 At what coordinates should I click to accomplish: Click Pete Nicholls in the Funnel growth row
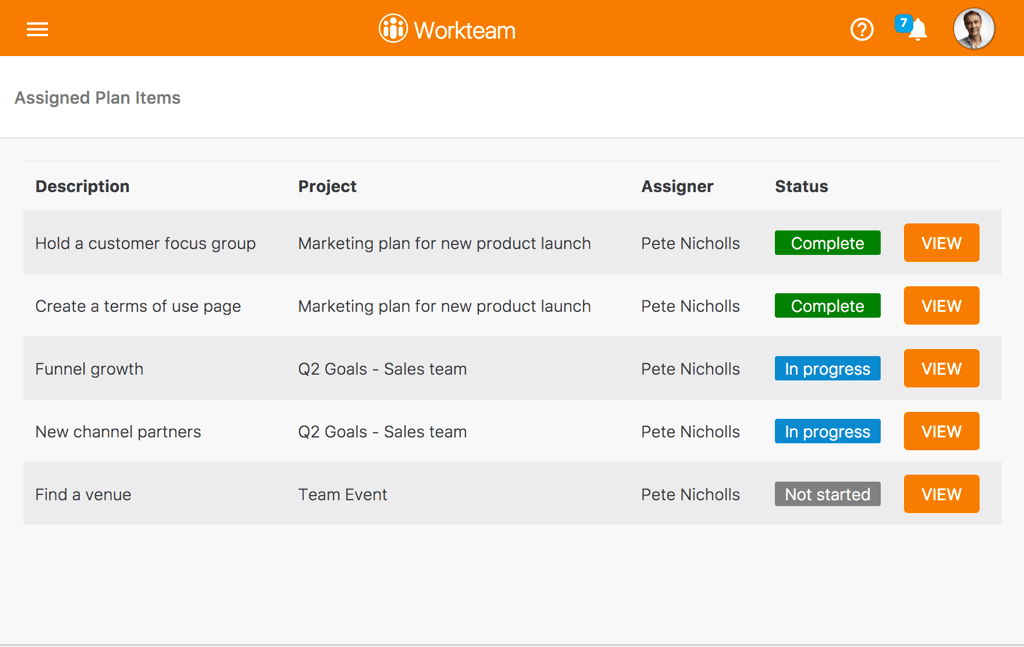click(690, 368)
